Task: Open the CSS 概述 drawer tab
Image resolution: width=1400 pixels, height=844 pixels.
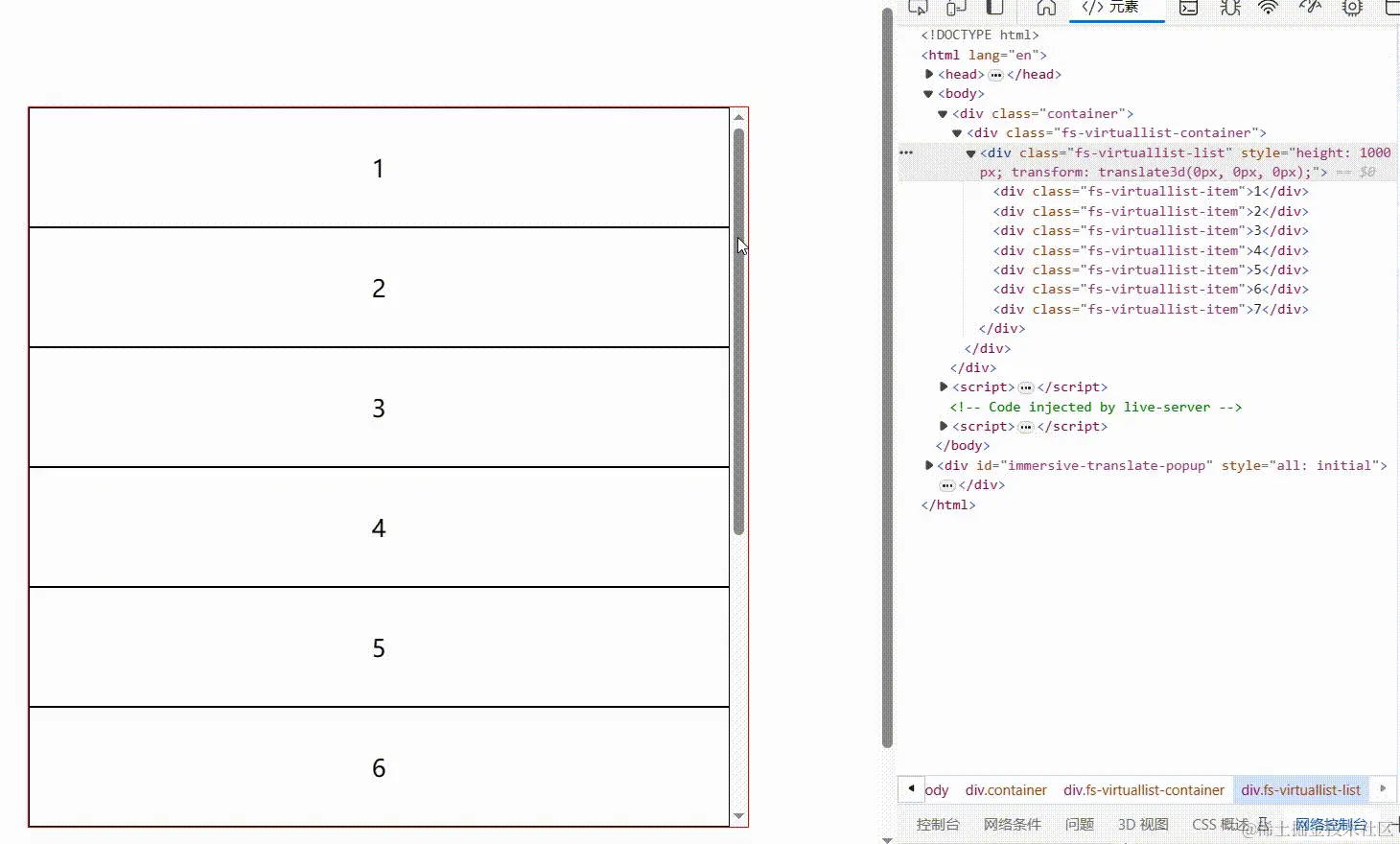Action: 1220,825
